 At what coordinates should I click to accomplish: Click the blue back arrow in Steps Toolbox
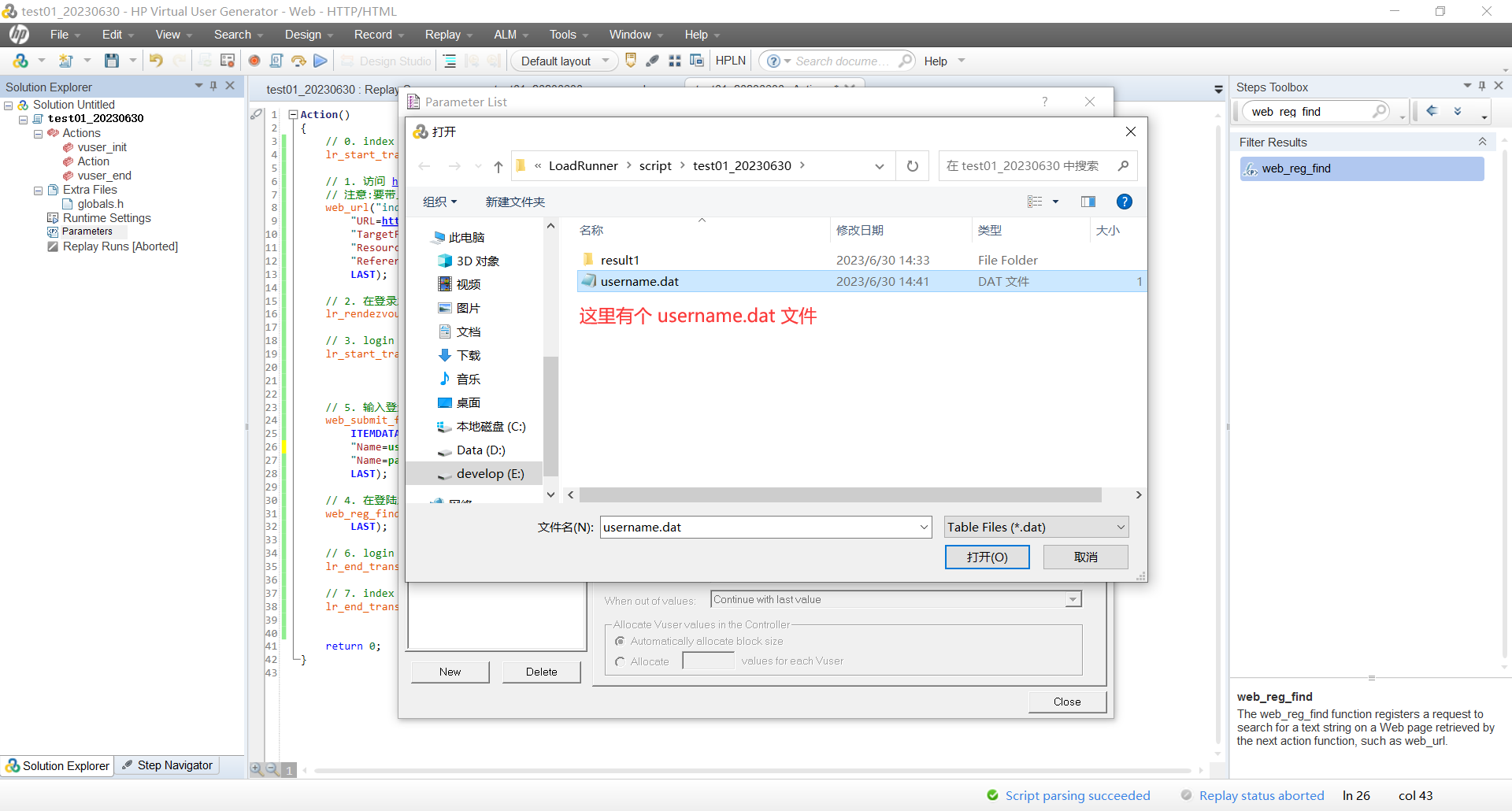point(1432,111)
